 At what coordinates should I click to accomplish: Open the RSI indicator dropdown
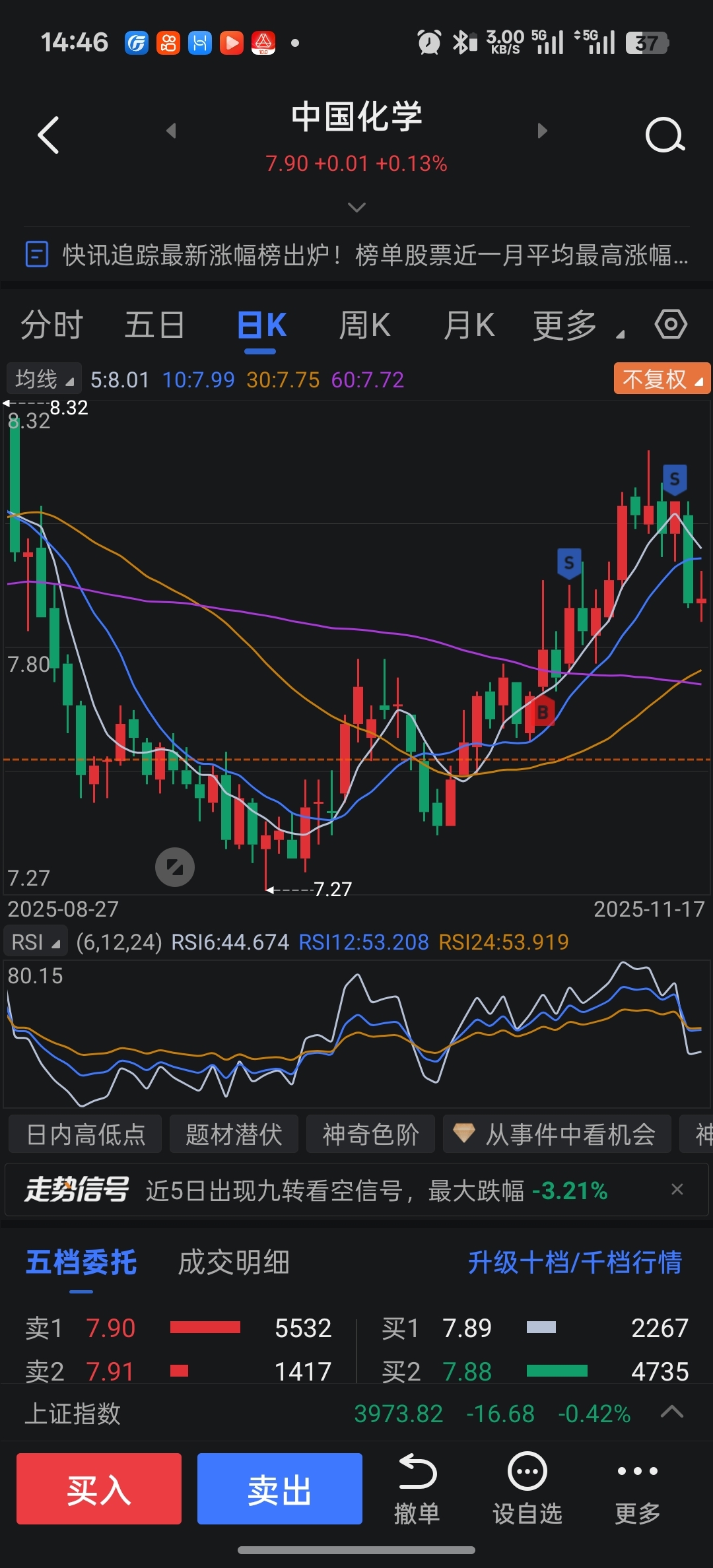[x=36, y=942]
